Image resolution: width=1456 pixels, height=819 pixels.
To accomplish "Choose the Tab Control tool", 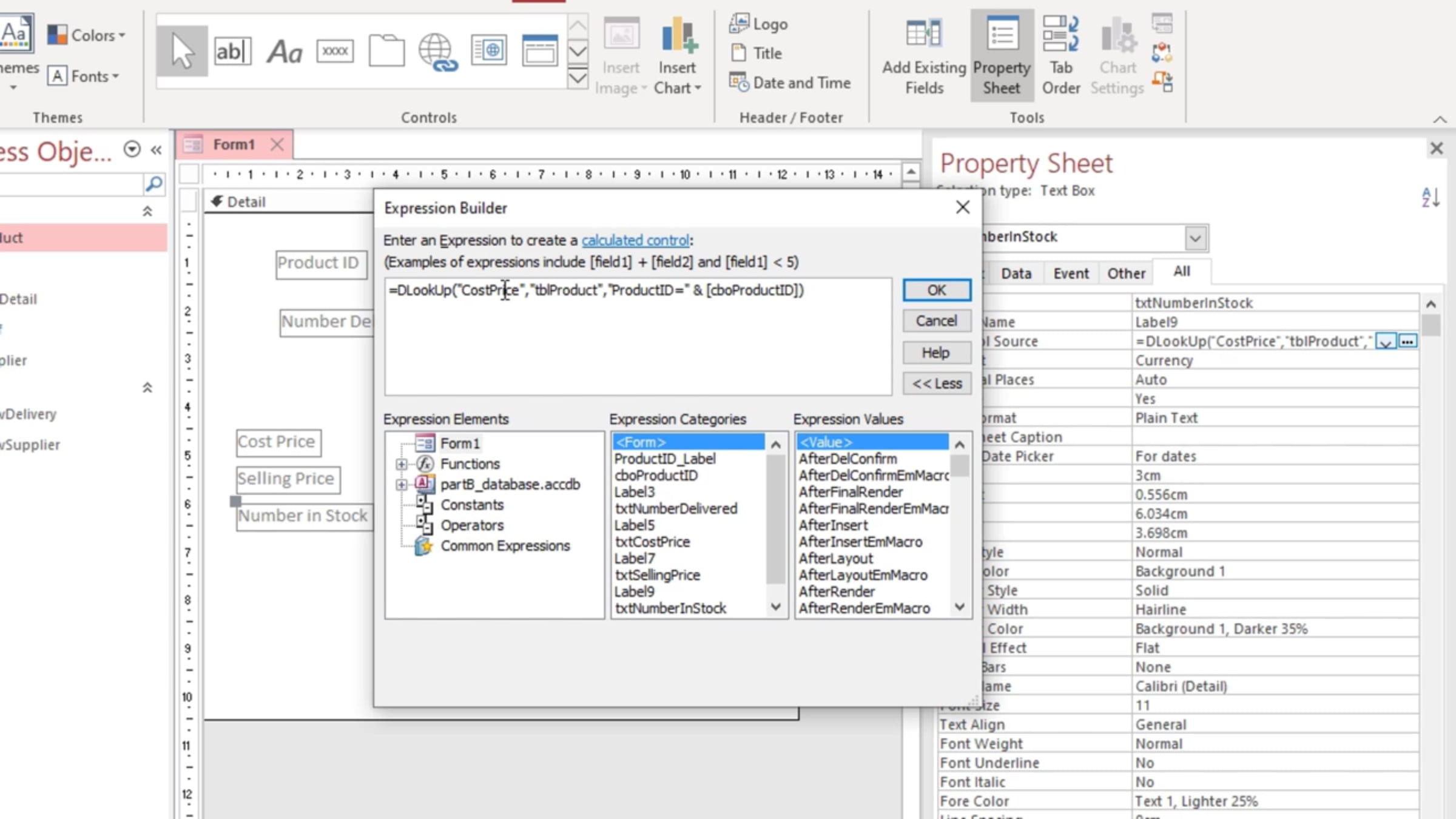I will point(386,51).
